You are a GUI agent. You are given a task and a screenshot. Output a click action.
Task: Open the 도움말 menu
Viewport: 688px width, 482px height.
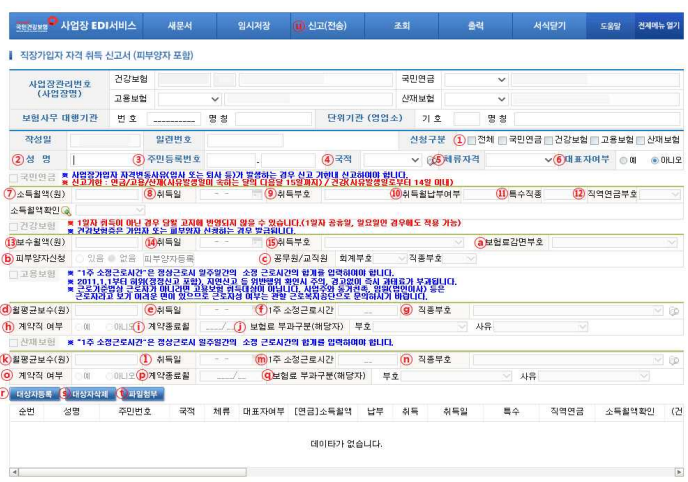(x=610, y=26)
